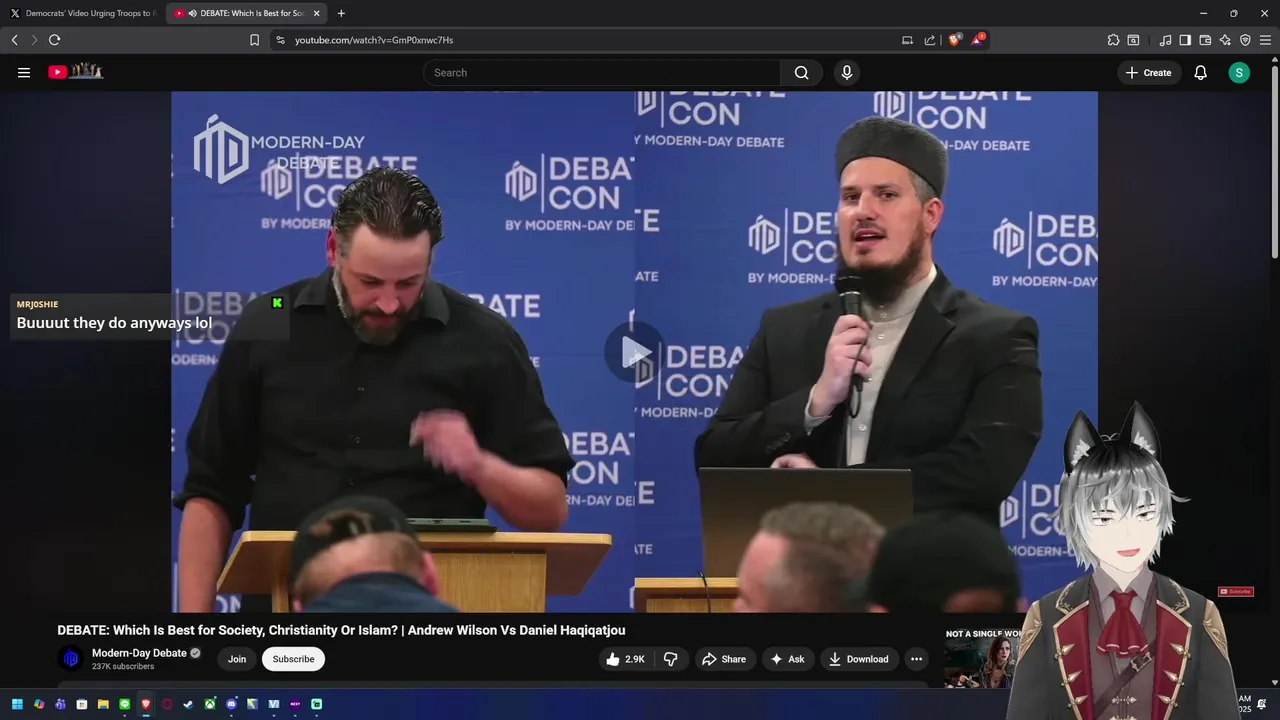Play the video with center play button

[x=634, y=352]
